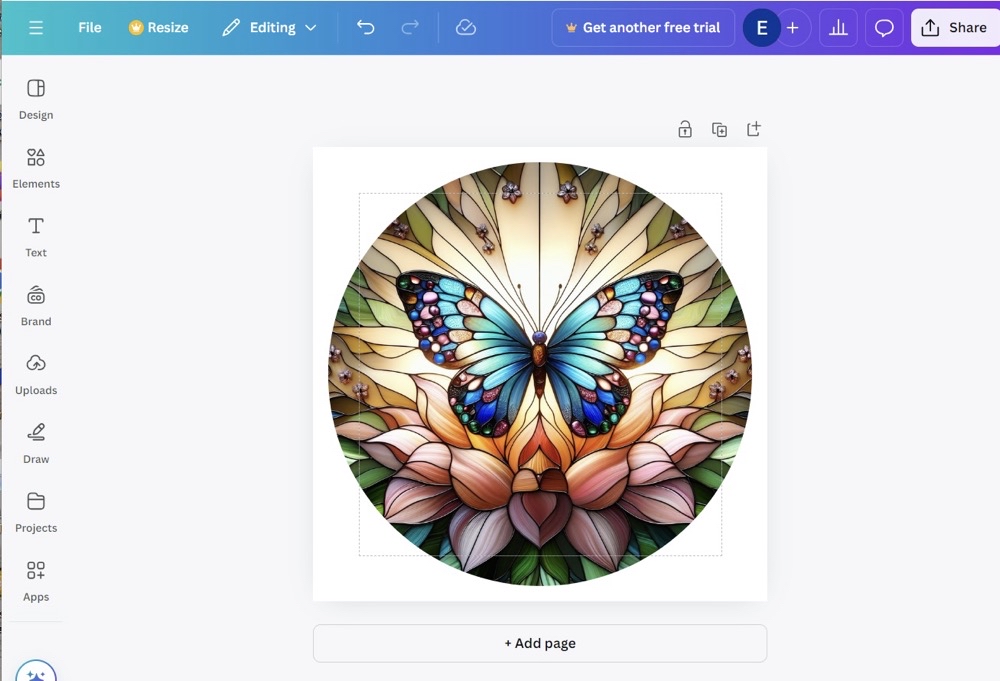Open the magic assistant sparkle button
This screenshot has height=681, width=1000.
(36, 671)
